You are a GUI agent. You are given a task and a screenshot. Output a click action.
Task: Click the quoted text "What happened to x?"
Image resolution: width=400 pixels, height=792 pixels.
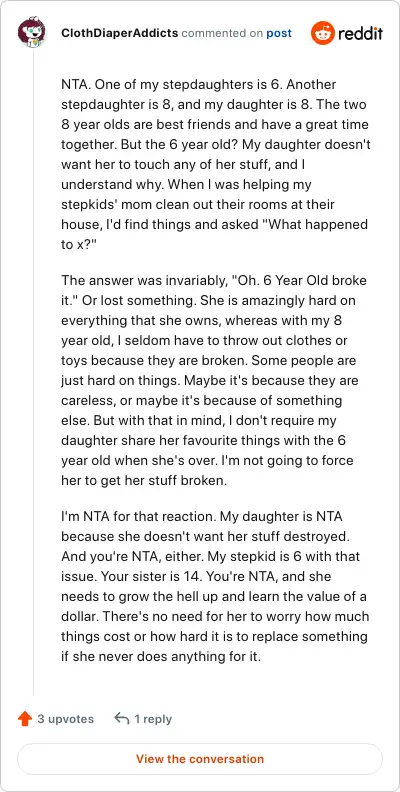(214, 234)
